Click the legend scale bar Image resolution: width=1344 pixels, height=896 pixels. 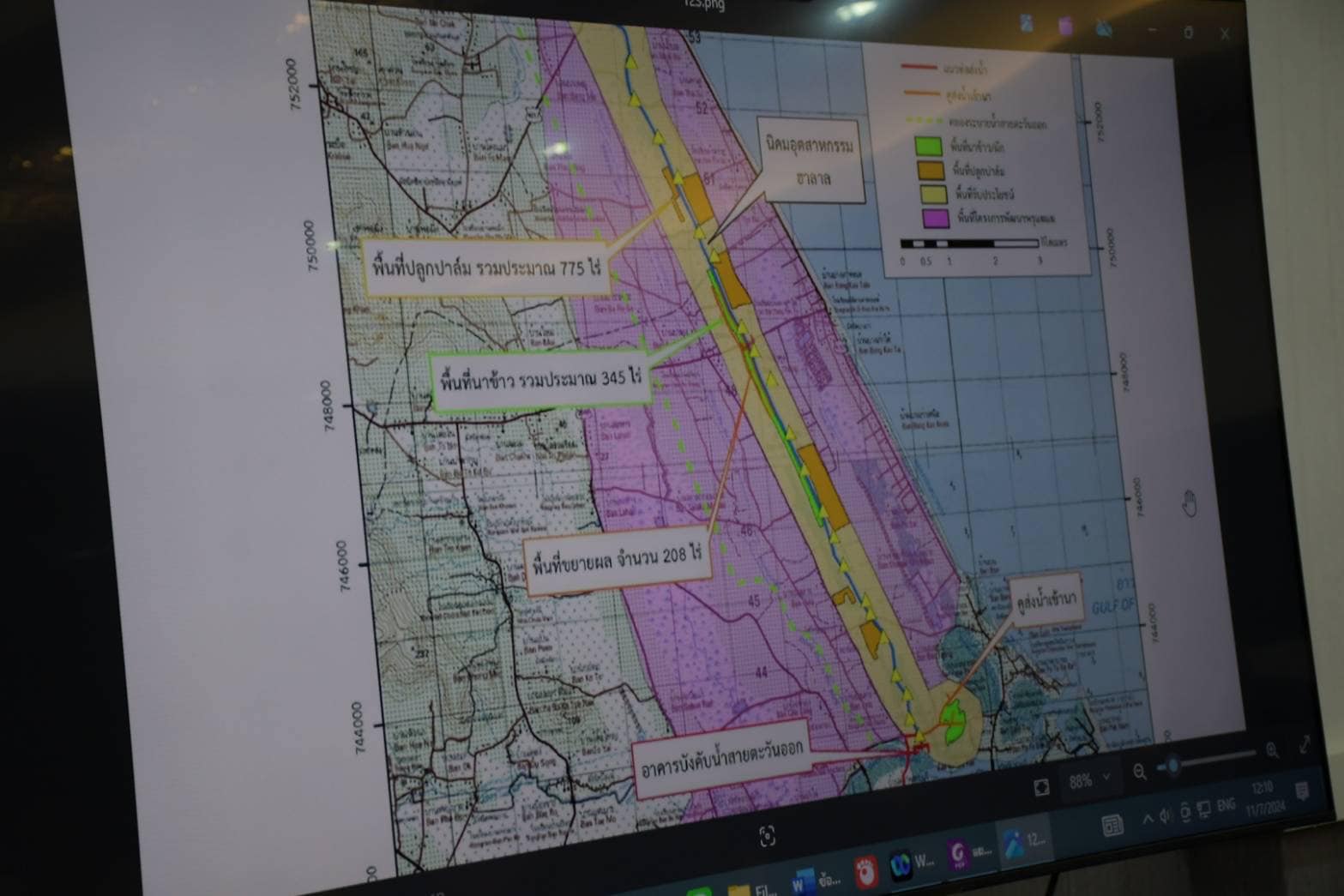tap(969, 244)
